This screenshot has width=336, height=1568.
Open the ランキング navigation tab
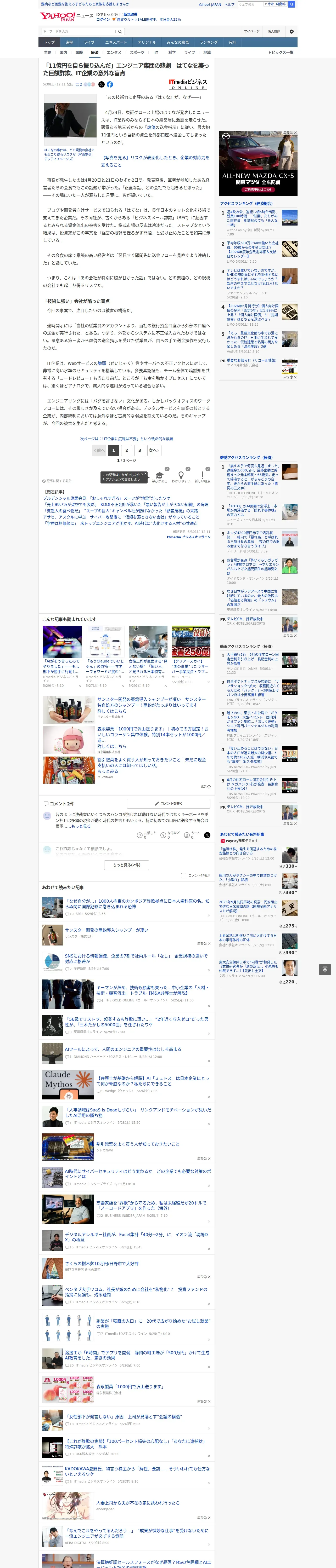[x=209, y=43]
